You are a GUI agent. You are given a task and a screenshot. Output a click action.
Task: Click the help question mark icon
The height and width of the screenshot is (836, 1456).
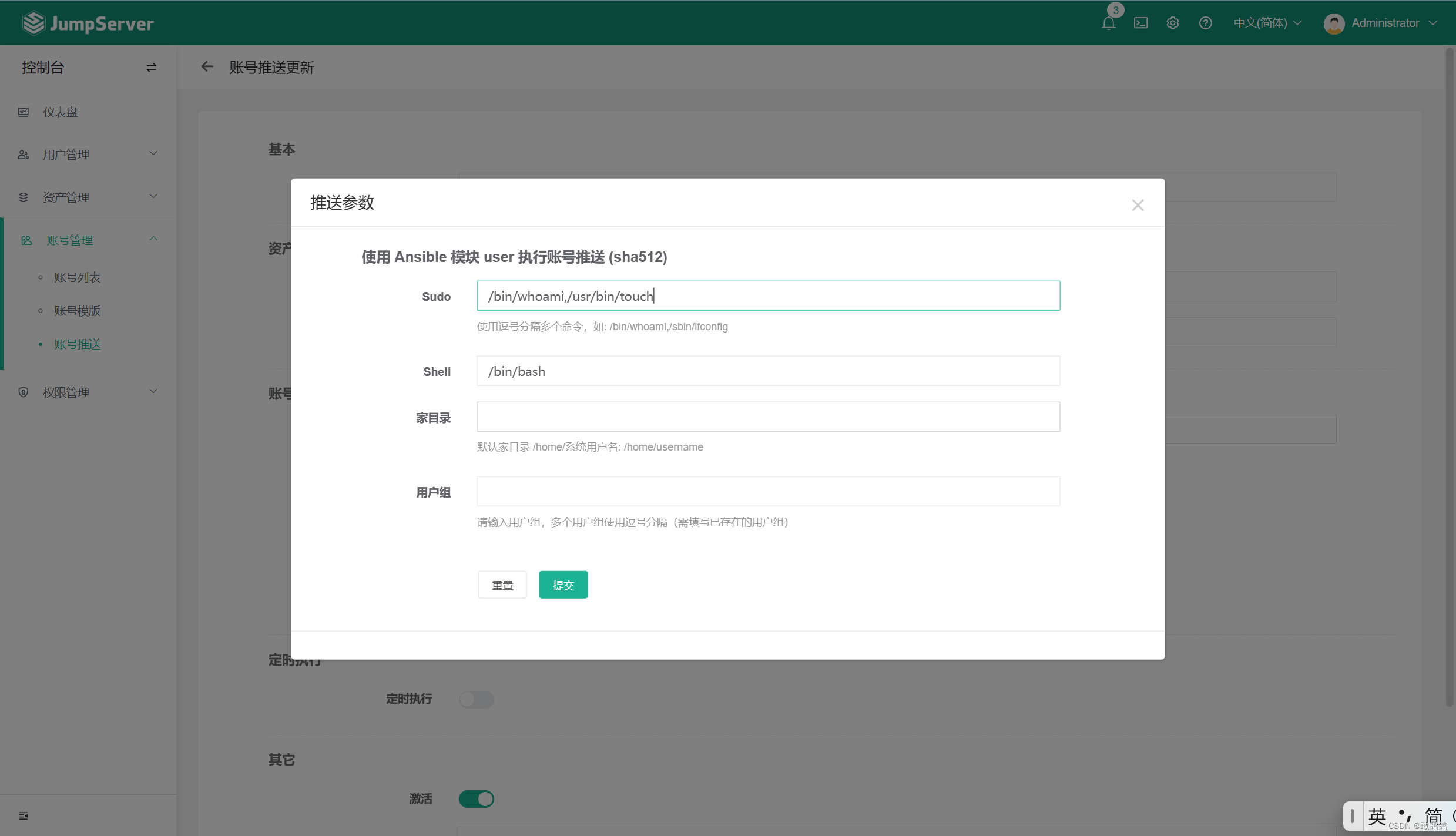pyautogui.click(x=1205, y=23)
